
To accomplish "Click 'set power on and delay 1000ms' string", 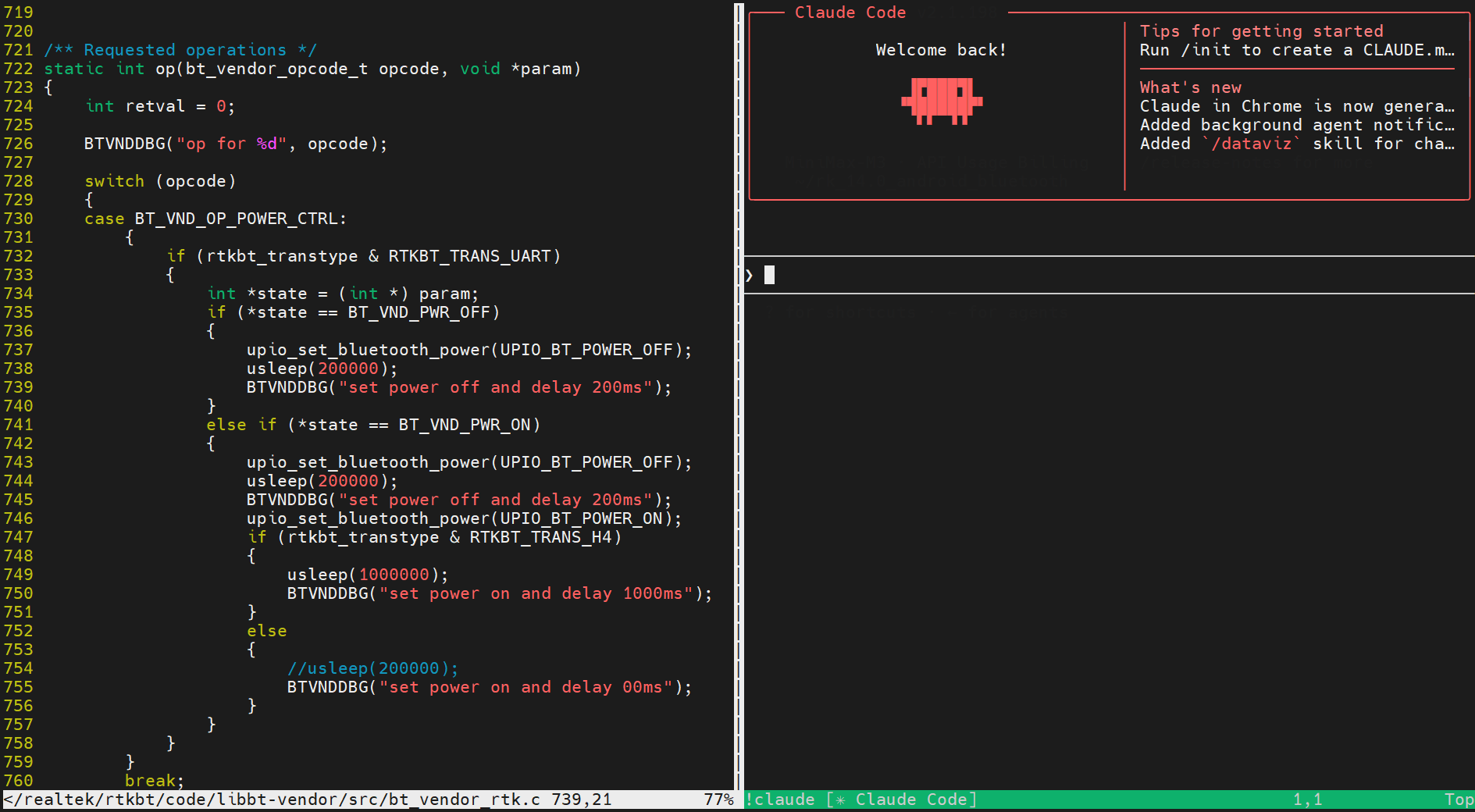I will pyautogui.click(x=536, y=593).
